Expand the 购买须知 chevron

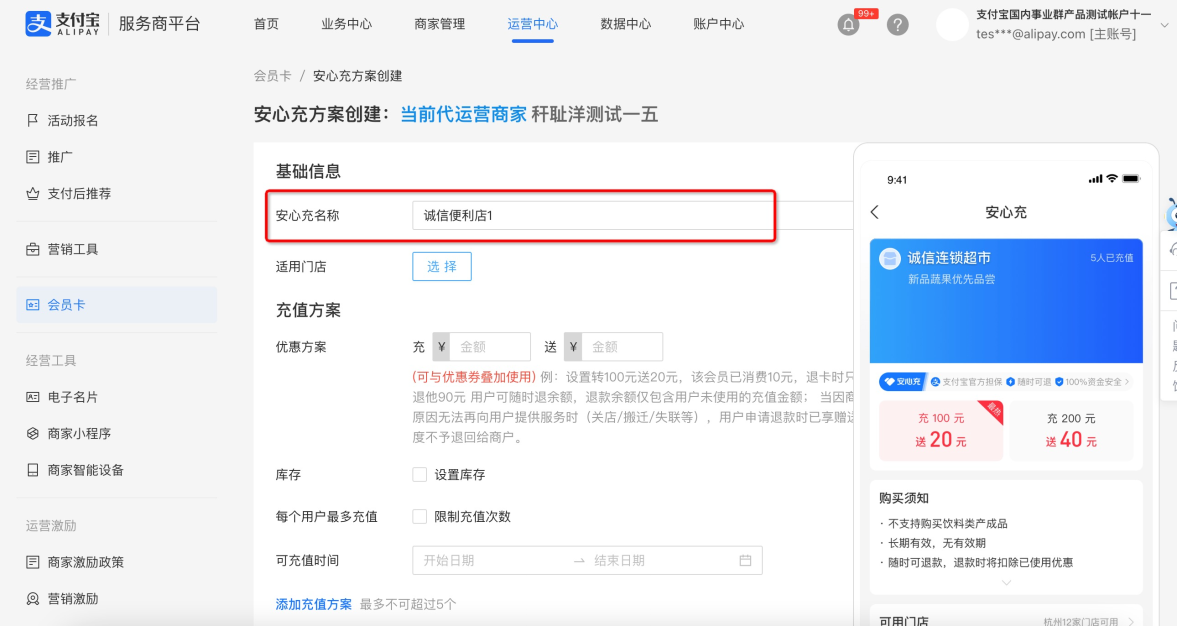1006,582
